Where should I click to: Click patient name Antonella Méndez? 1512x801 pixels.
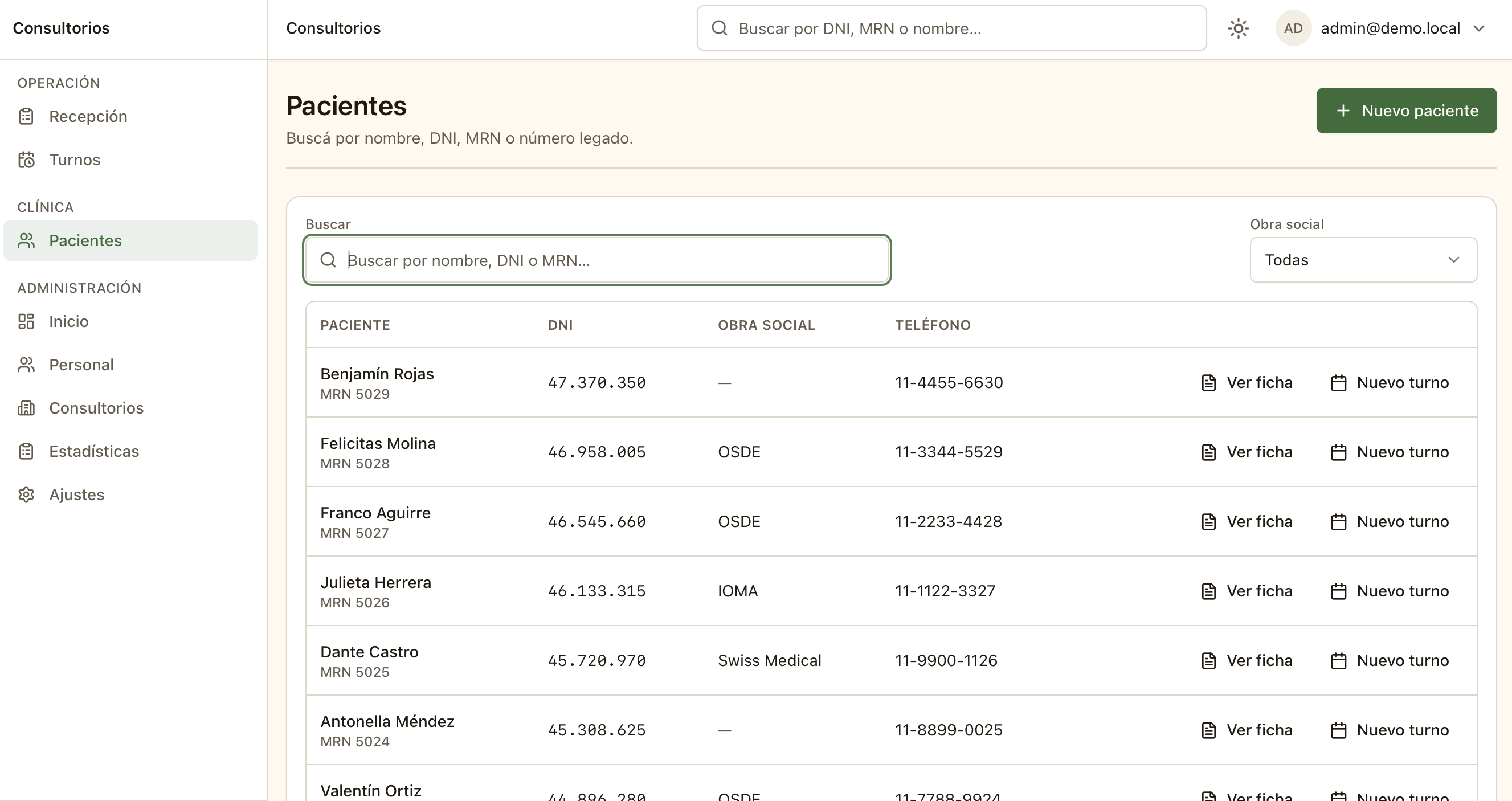(387, 721)
